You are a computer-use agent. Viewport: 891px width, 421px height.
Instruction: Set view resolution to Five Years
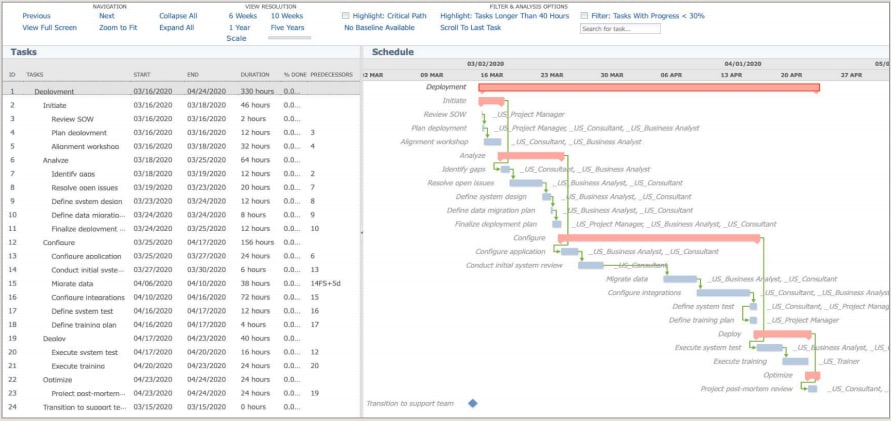[288, 27]
